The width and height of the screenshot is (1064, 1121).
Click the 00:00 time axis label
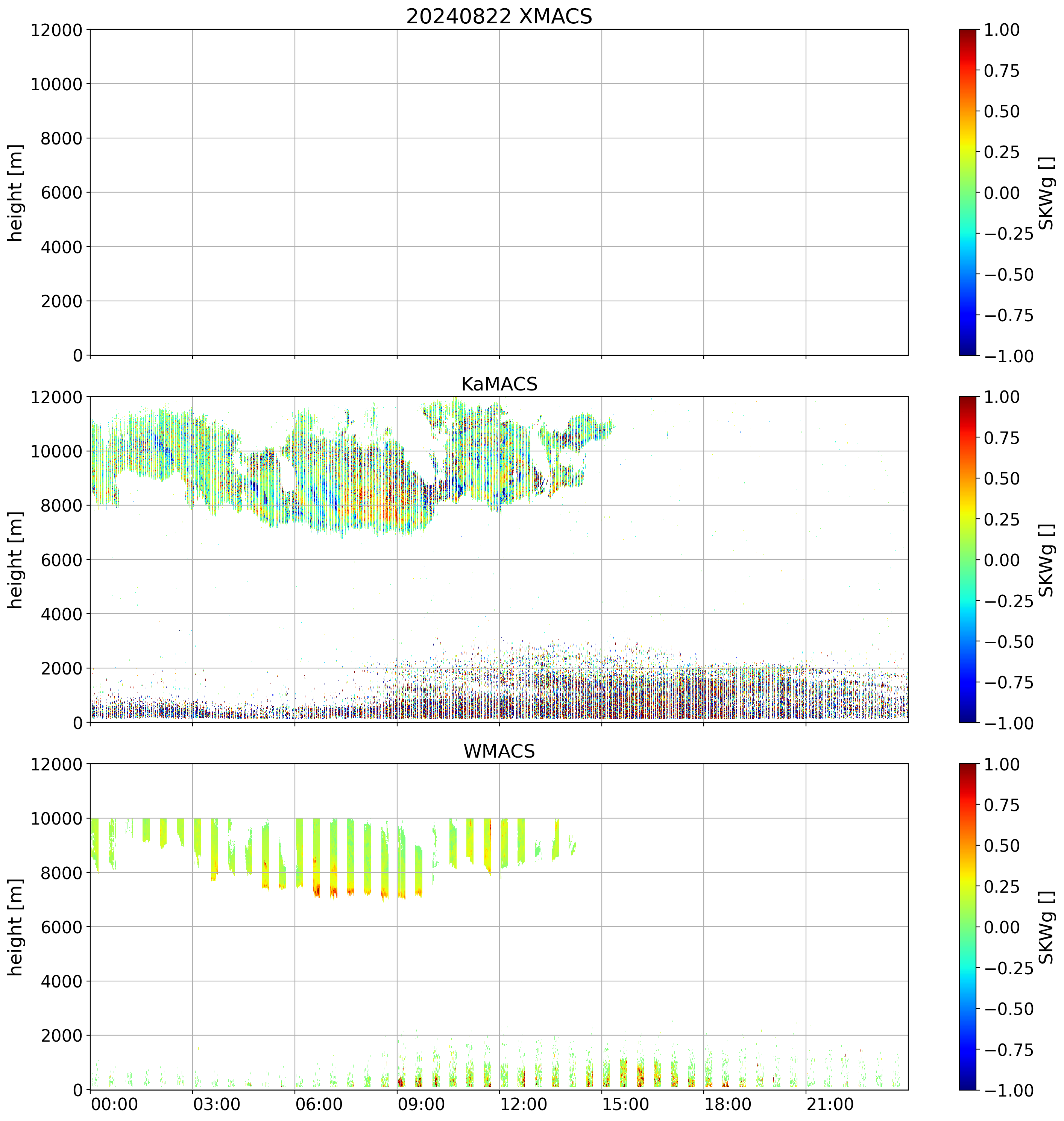click(x=114, y=1104)
